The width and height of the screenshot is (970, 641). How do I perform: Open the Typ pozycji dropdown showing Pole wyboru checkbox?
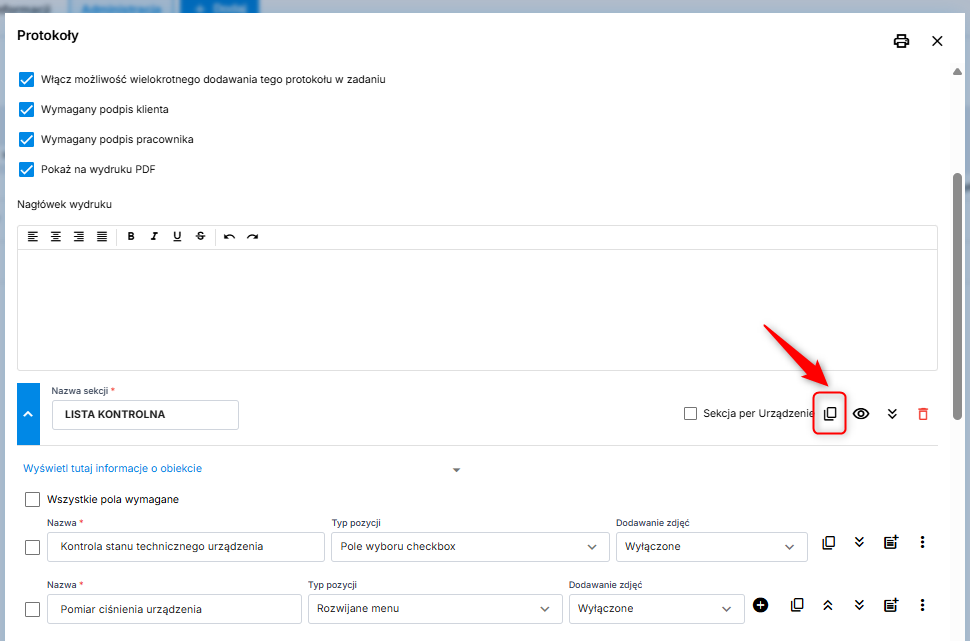[x=469, y=547]
